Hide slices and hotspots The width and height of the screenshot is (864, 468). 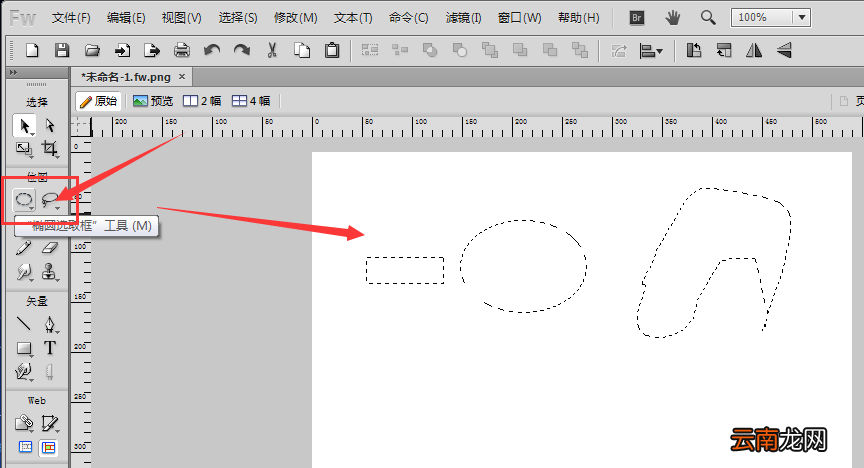coord(25,447)
